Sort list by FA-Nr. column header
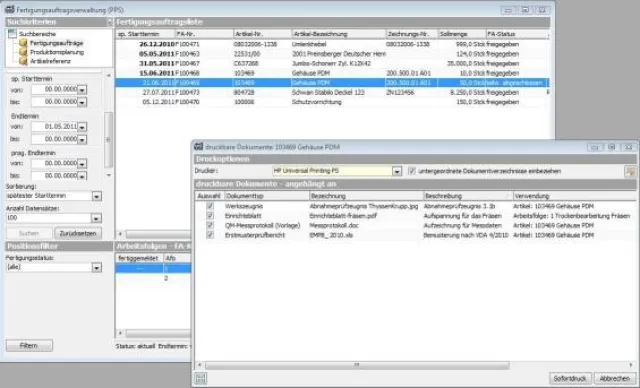 204,34
